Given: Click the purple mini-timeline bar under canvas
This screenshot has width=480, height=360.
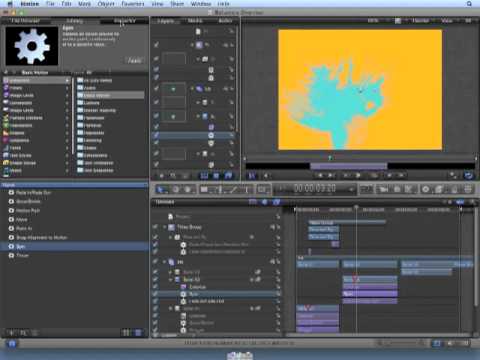Looking at the screenshot, I should (349, 166).
